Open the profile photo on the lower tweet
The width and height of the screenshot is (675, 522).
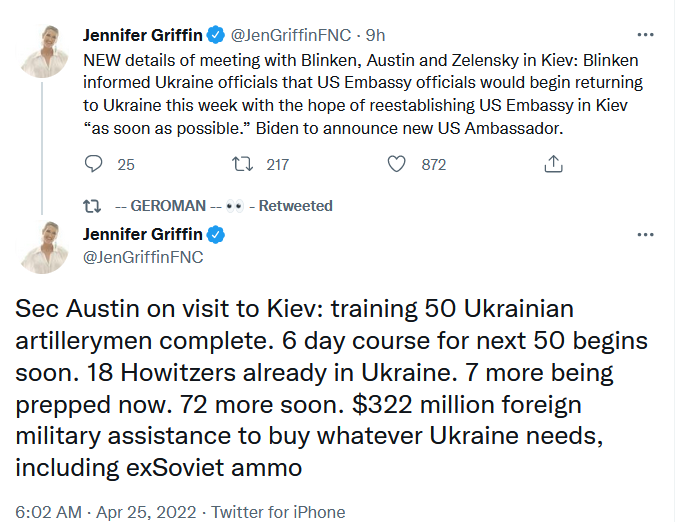(x=44, y=248)
